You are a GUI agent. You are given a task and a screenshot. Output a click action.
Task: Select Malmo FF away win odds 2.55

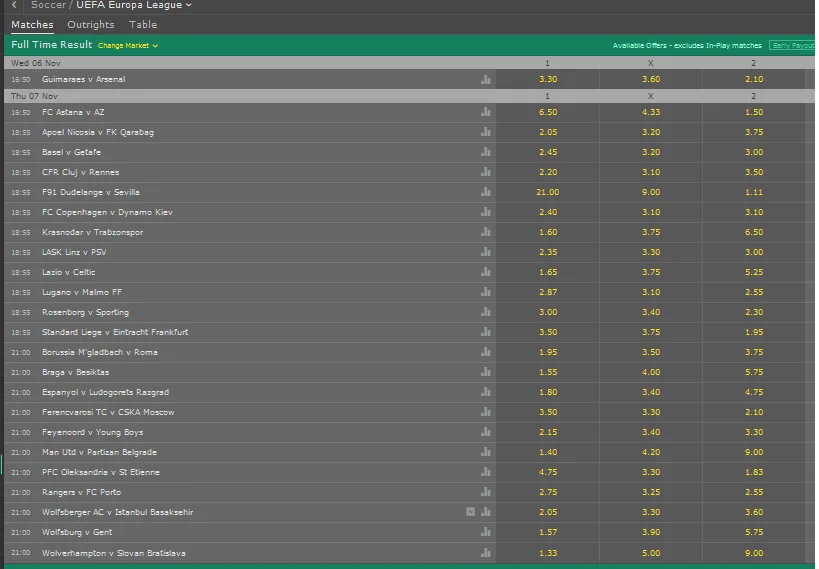754,292
